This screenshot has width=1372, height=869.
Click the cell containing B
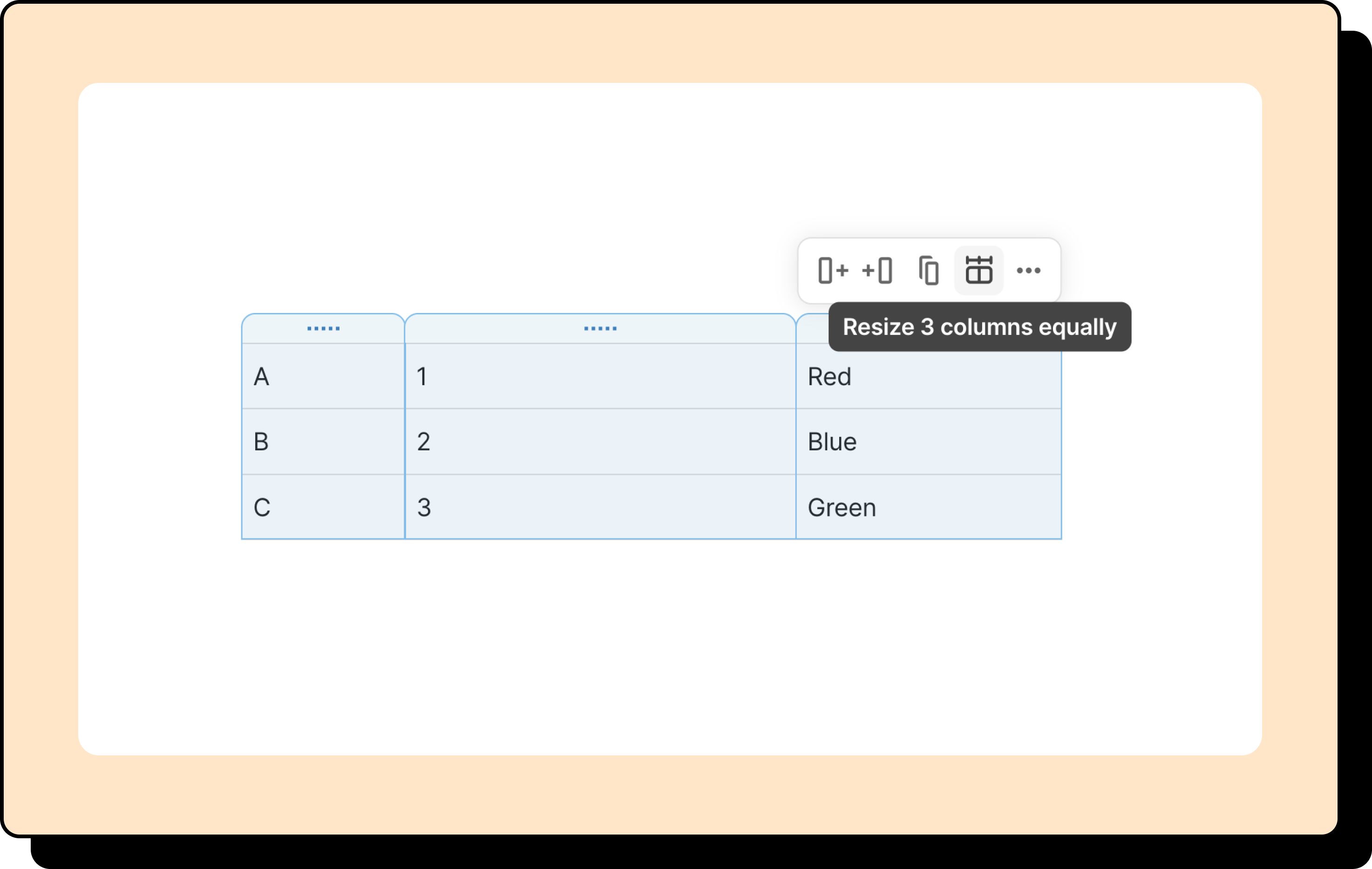point(262,441)
